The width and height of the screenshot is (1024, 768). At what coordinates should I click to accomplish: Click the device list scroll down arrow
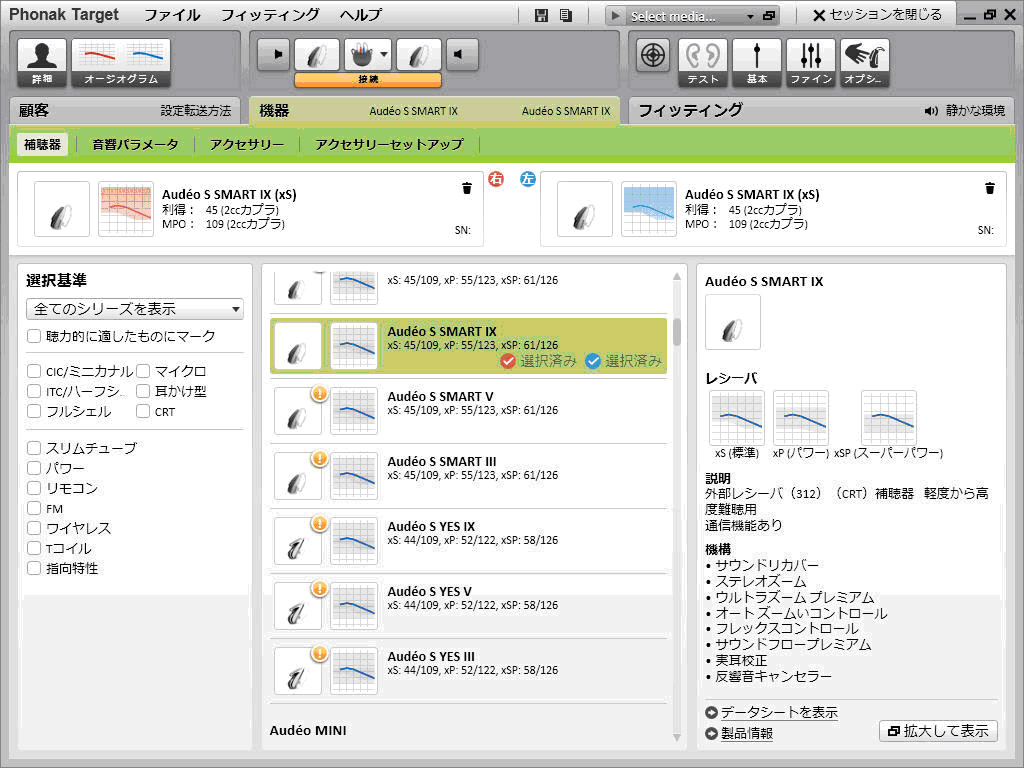(677, 737)
